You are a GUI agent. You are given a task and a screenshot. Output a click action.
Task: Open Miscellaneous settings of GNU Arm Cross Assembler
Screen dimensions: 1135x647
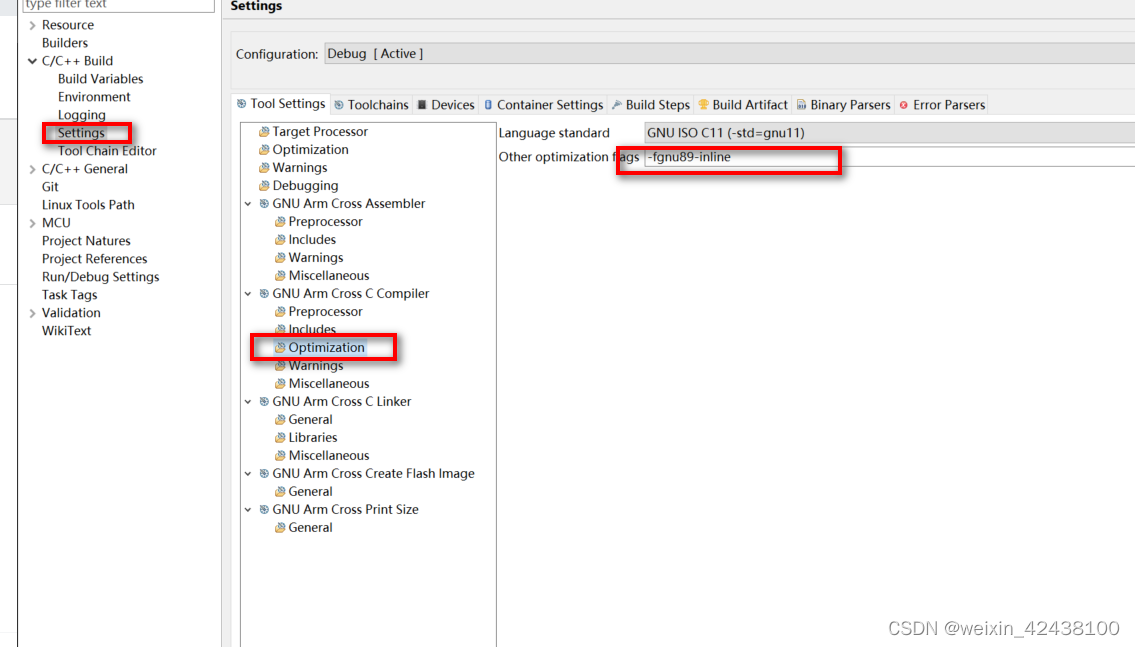[330, 275]
